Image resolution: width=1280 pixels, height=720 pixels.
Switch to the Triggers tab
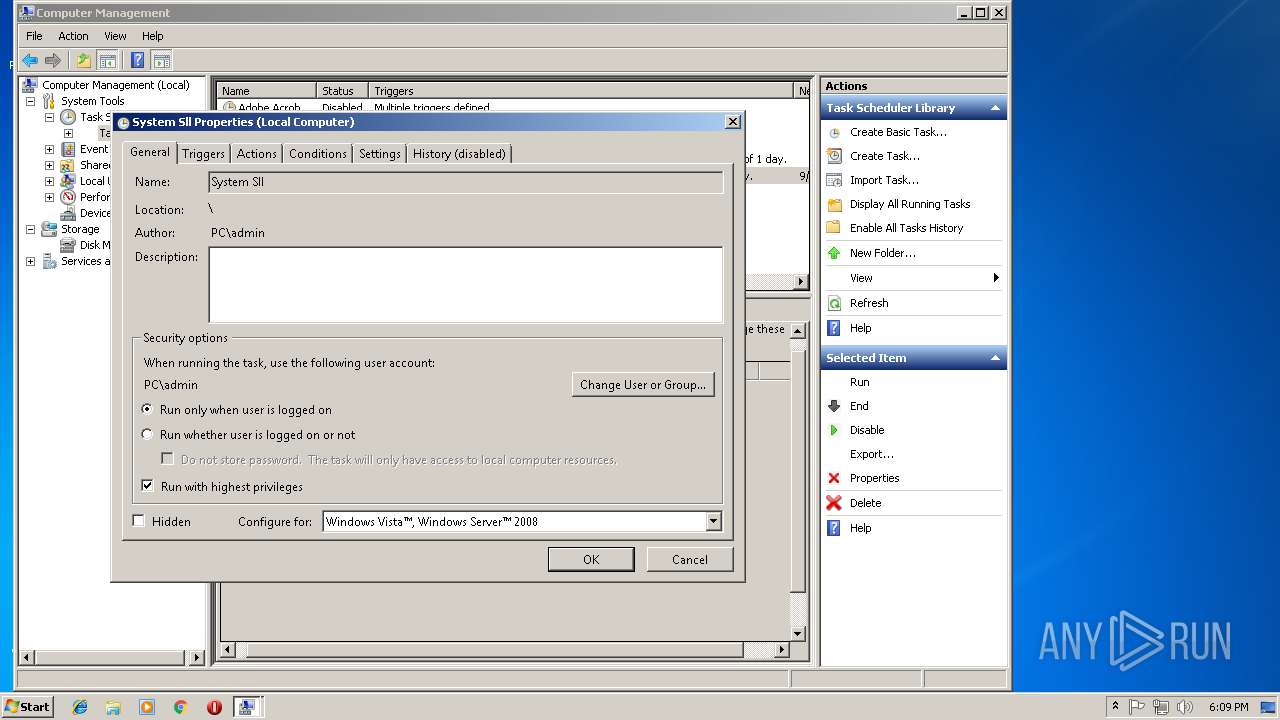click(203, 153)
